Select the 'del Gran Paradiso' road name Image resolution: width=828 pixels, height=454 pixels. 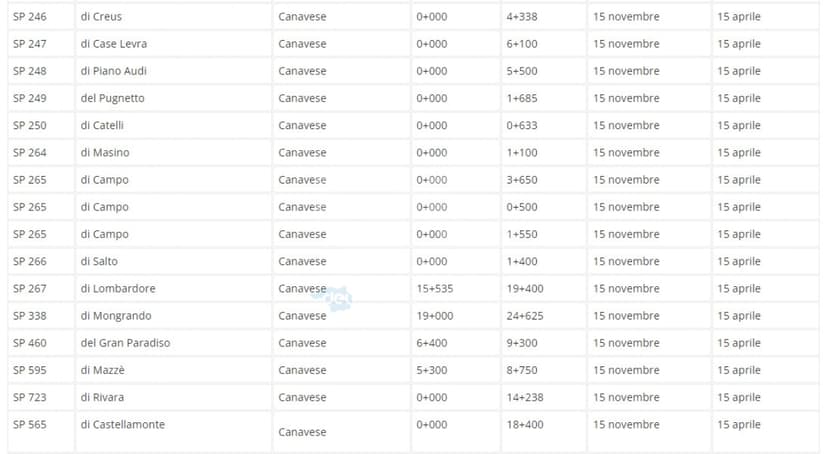point(125,342)
